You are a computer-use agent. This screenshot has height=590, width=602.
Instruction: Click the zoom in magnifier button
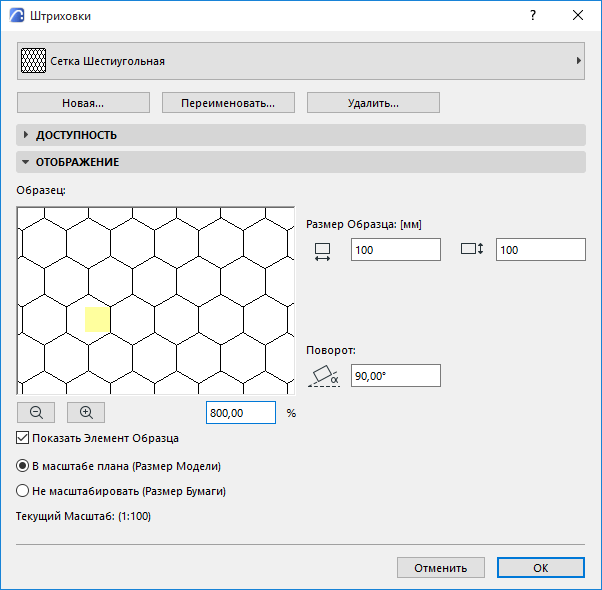point(86,412)
